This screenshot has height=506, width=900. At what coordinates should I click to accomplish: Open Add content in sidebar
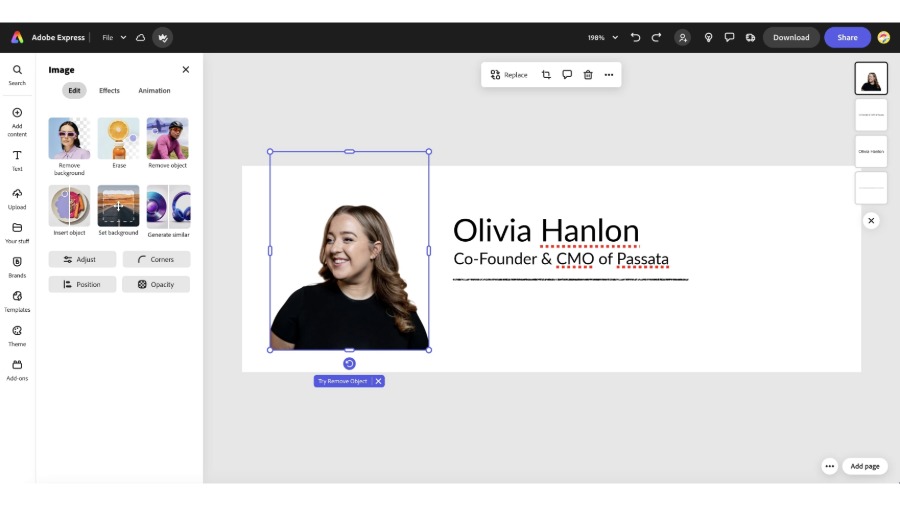[17, 122]
